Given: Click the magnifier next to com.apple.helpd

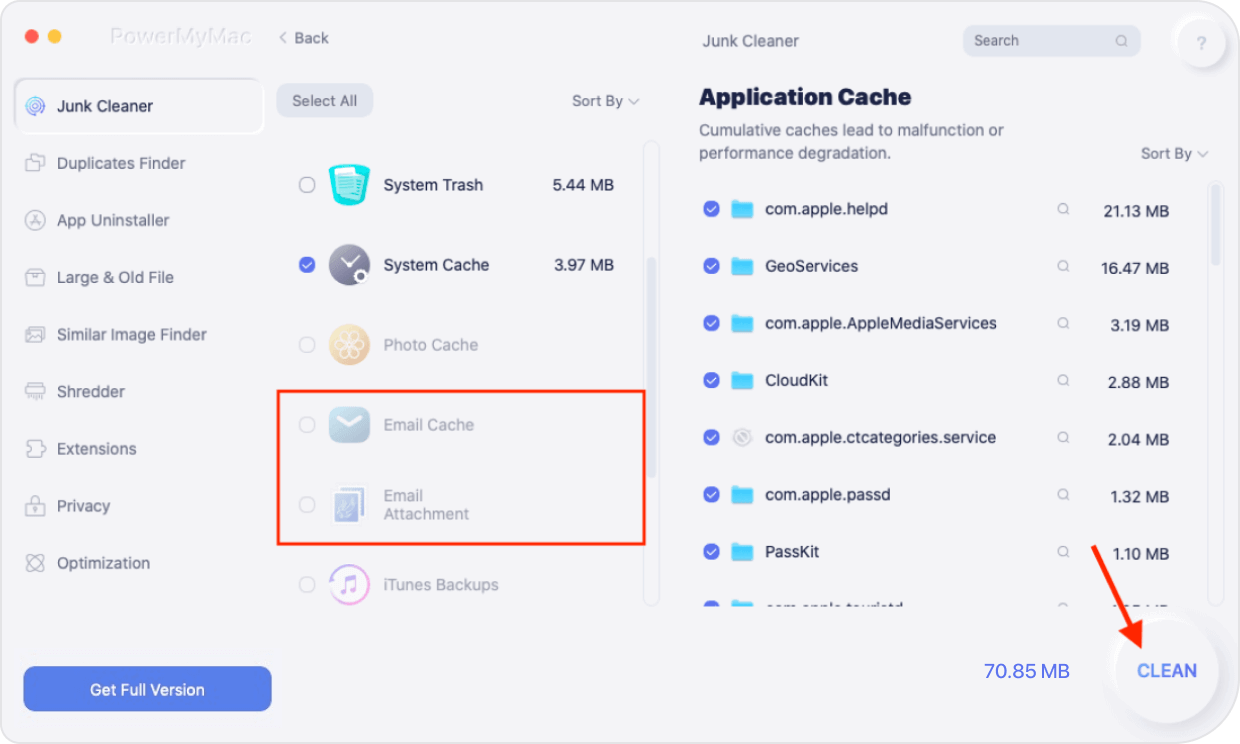Looking at the screenshot, I should coord(1064,210).
